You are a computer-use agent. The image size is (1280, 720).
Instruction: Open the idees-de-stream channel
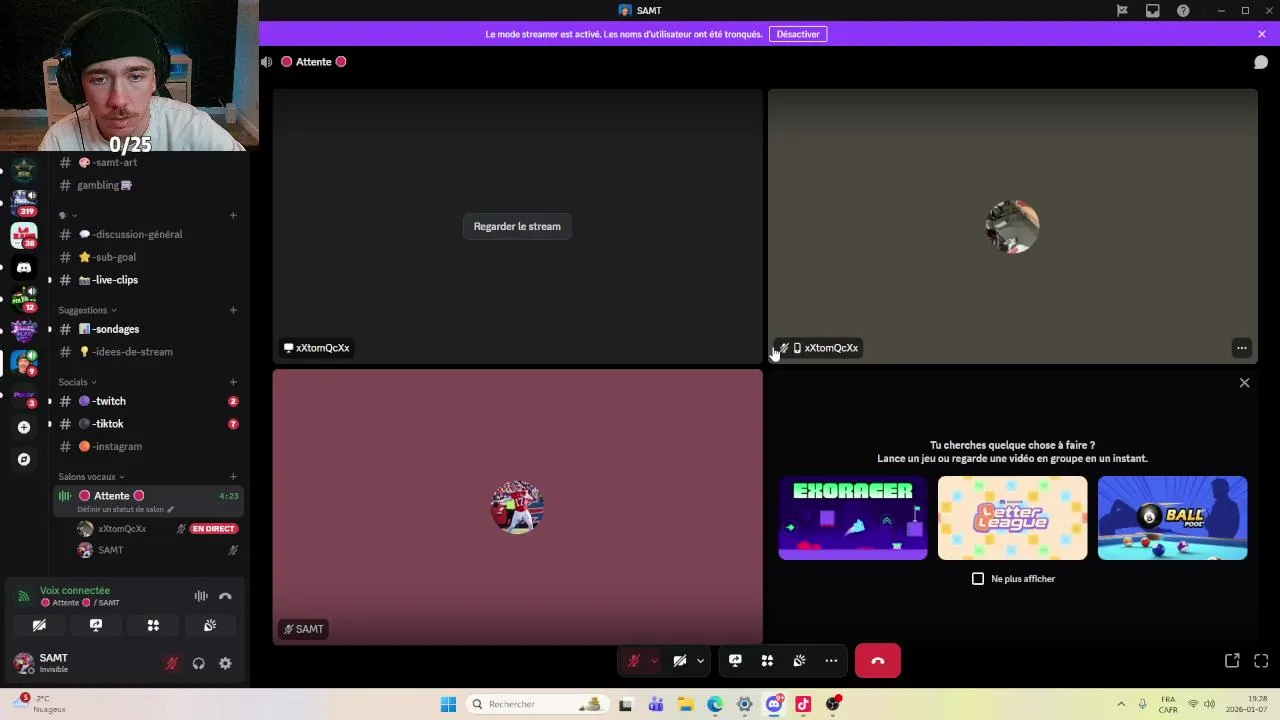click(147, 352)
